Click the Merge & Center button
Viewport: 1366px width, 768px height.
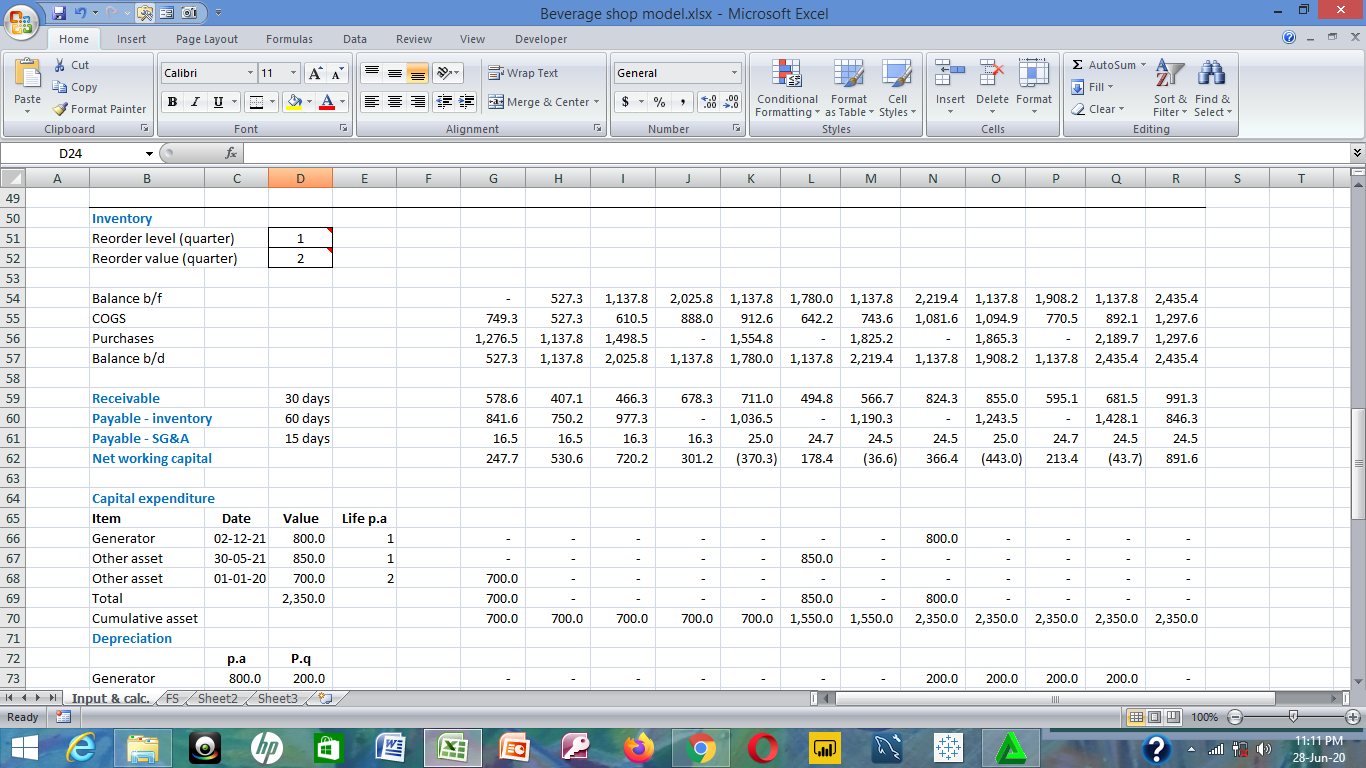pyautogui.click(x=541, y=102)
